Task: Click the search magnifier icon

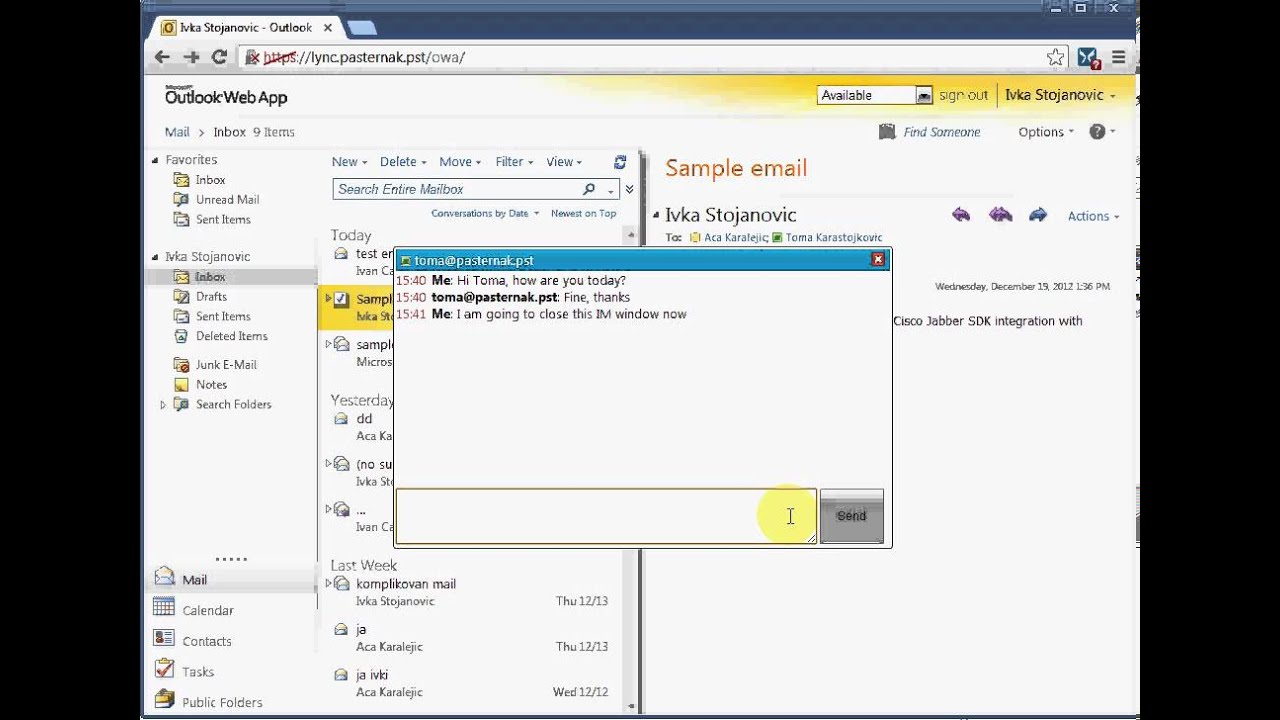Action: click(x=589, y=189)
